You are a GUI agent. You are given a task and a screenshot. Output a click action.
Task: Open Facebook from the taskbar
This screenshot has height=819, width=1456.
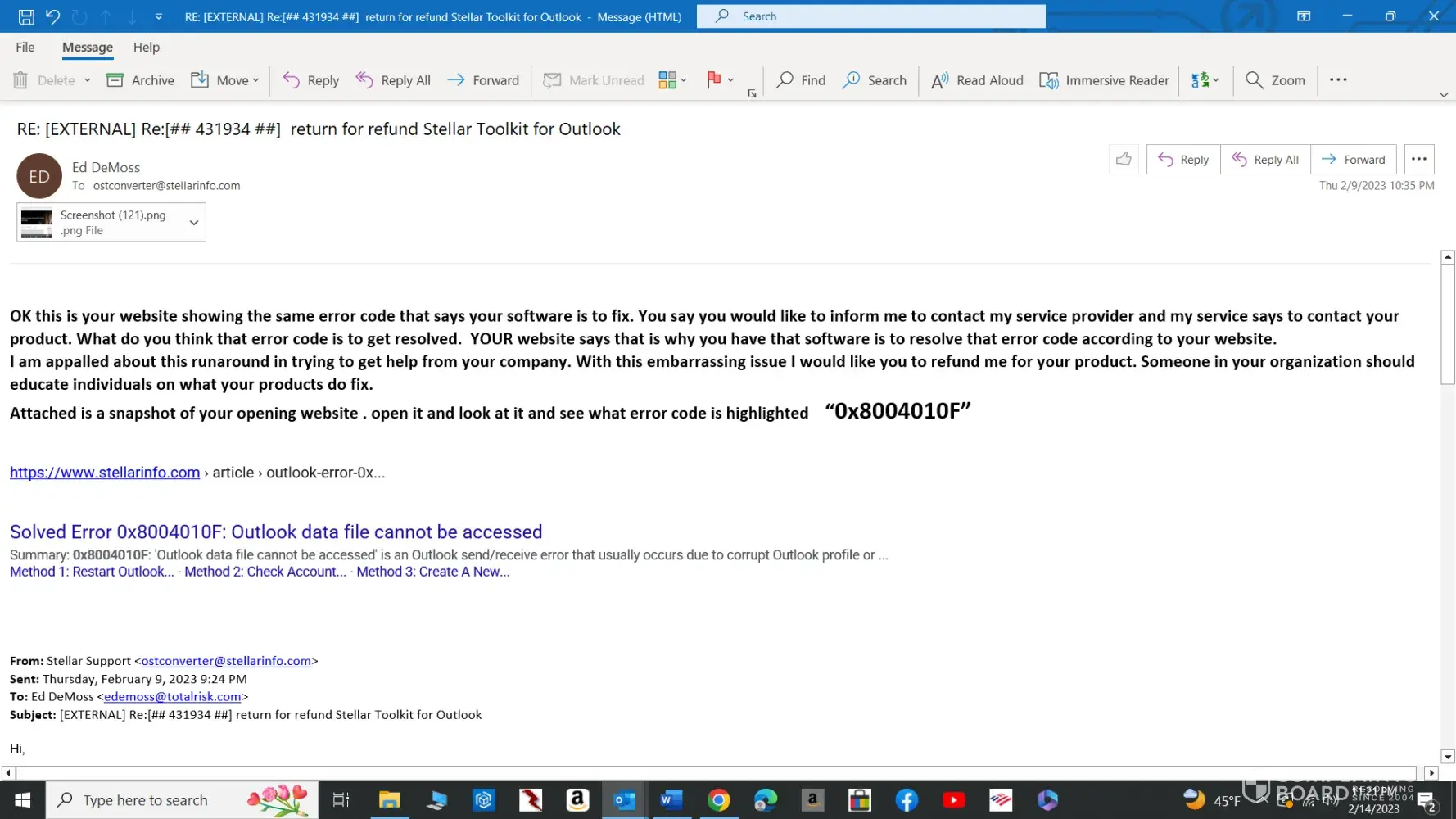(907, 800)
